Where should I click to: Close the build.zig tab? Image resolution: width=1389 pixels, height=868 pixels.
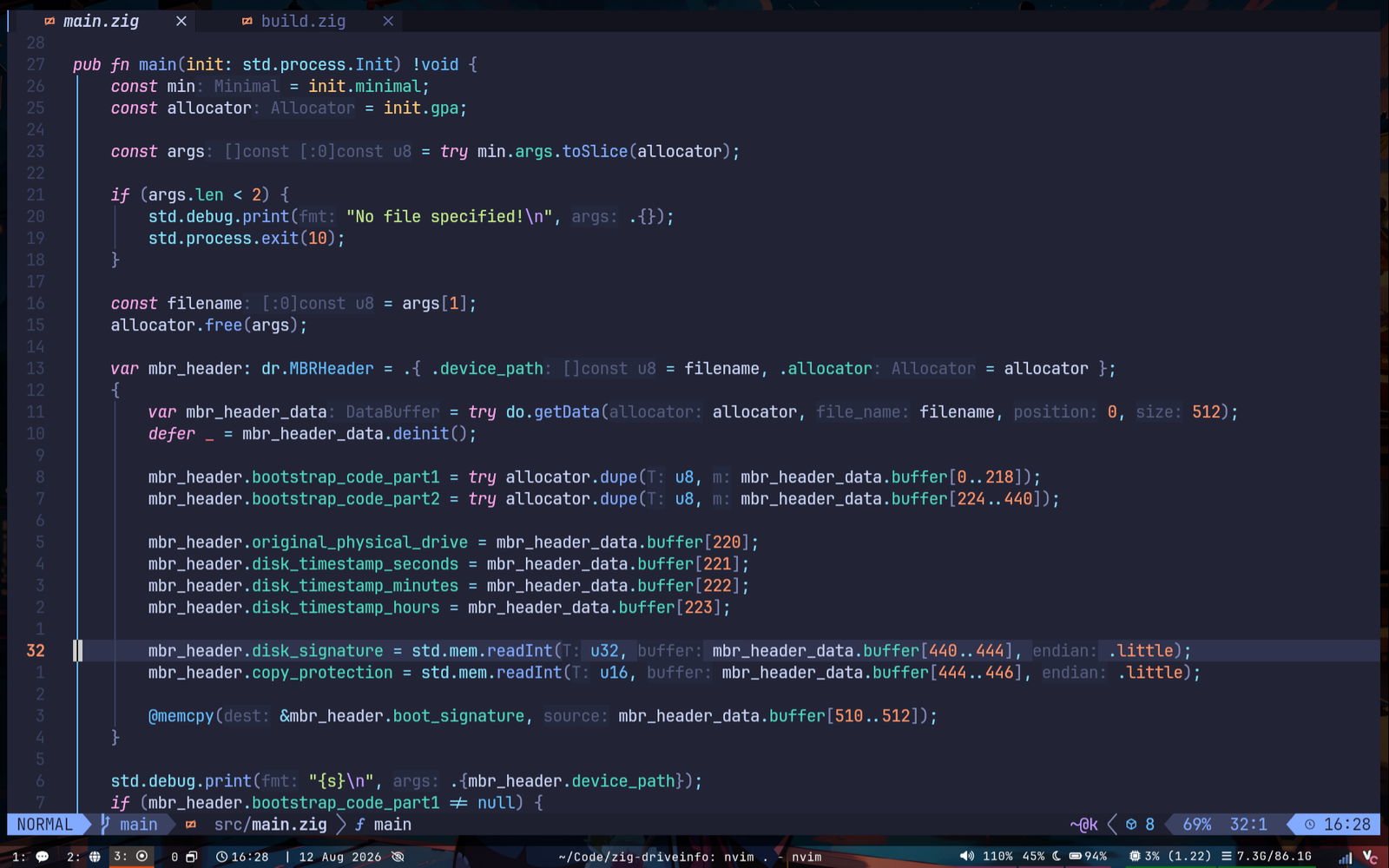coord(388,21)
